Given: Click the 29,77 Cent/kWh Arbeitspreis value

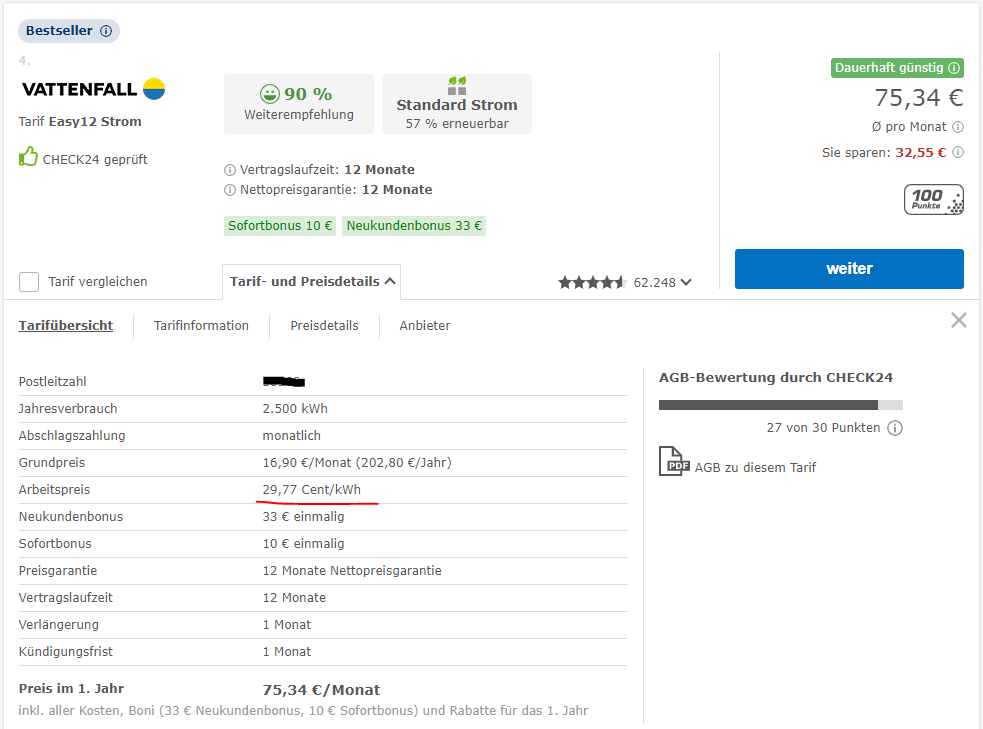Looking at the screenshot, I should point(312,490).
